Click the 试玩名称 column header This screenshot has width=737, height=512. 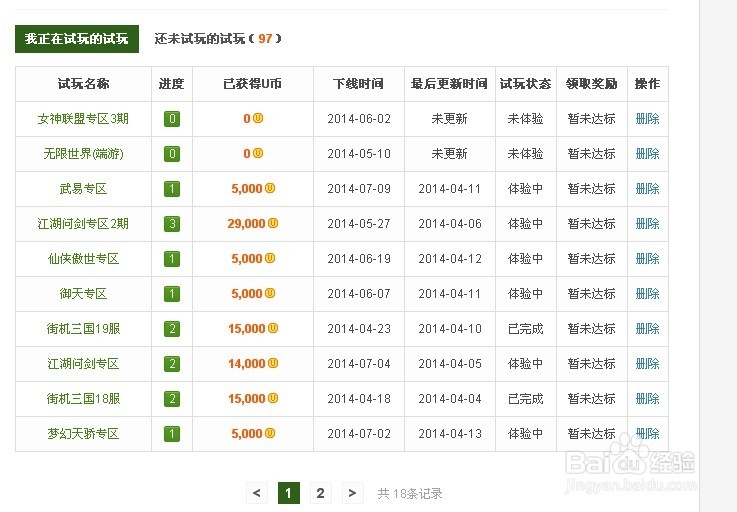(x=83, y=84)
